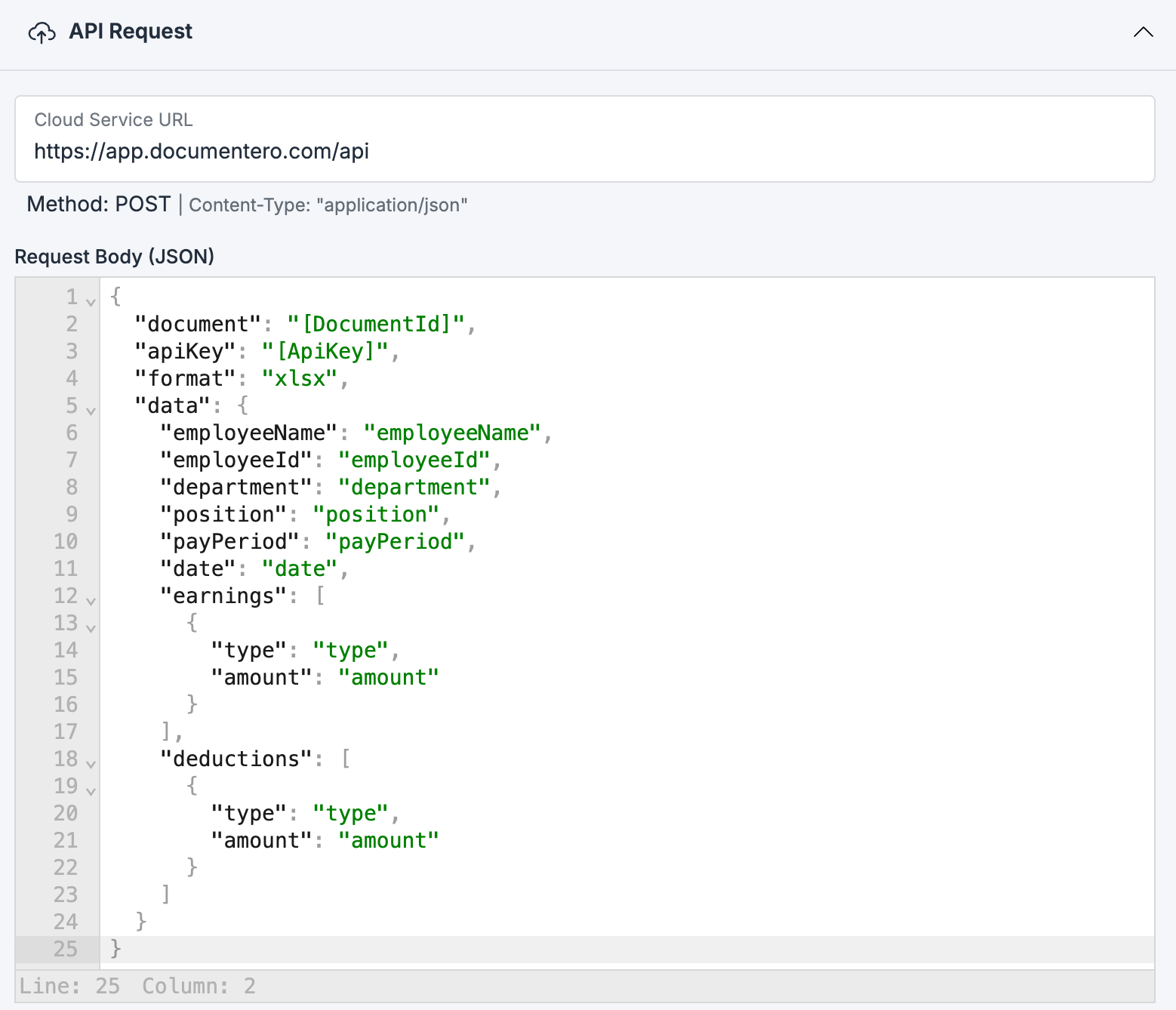Click the "position" value string on line 9
The height and width of the screenshot is (1010, 1176).
click(376, 514)
